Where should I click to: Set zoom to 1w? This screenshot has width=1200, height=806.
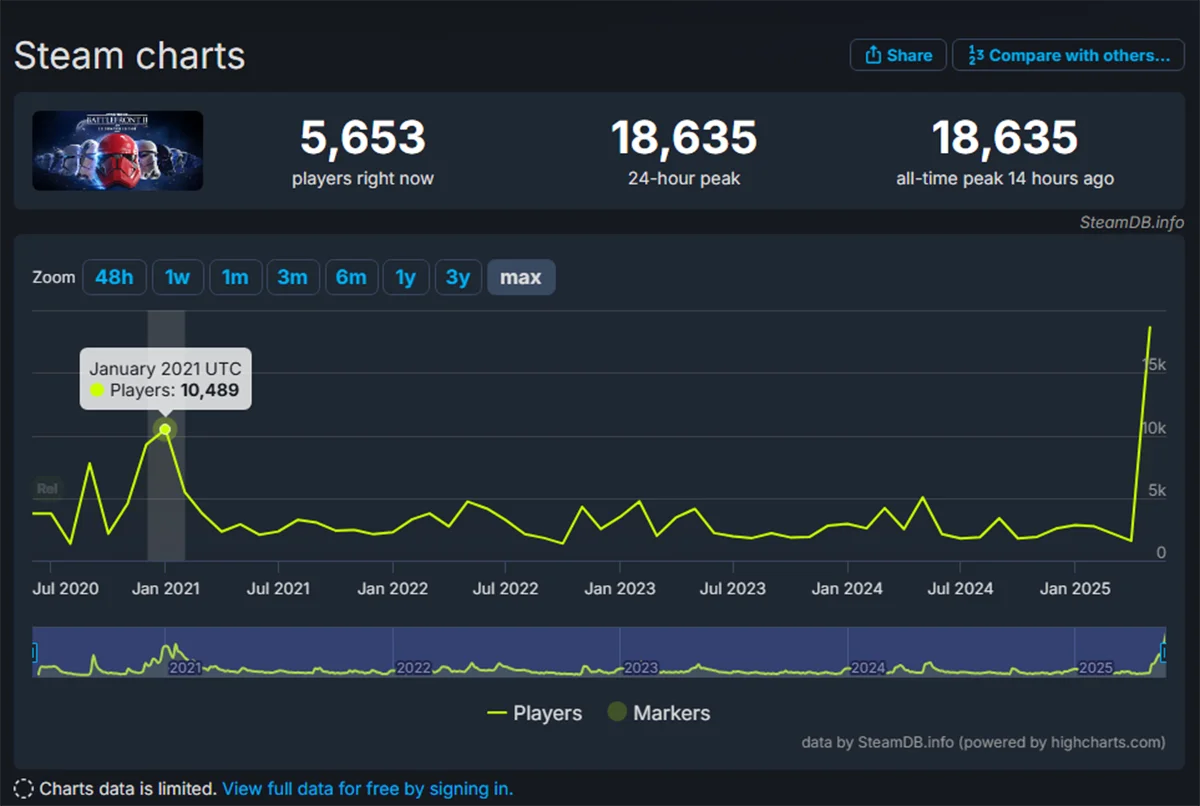pos(177,277)
